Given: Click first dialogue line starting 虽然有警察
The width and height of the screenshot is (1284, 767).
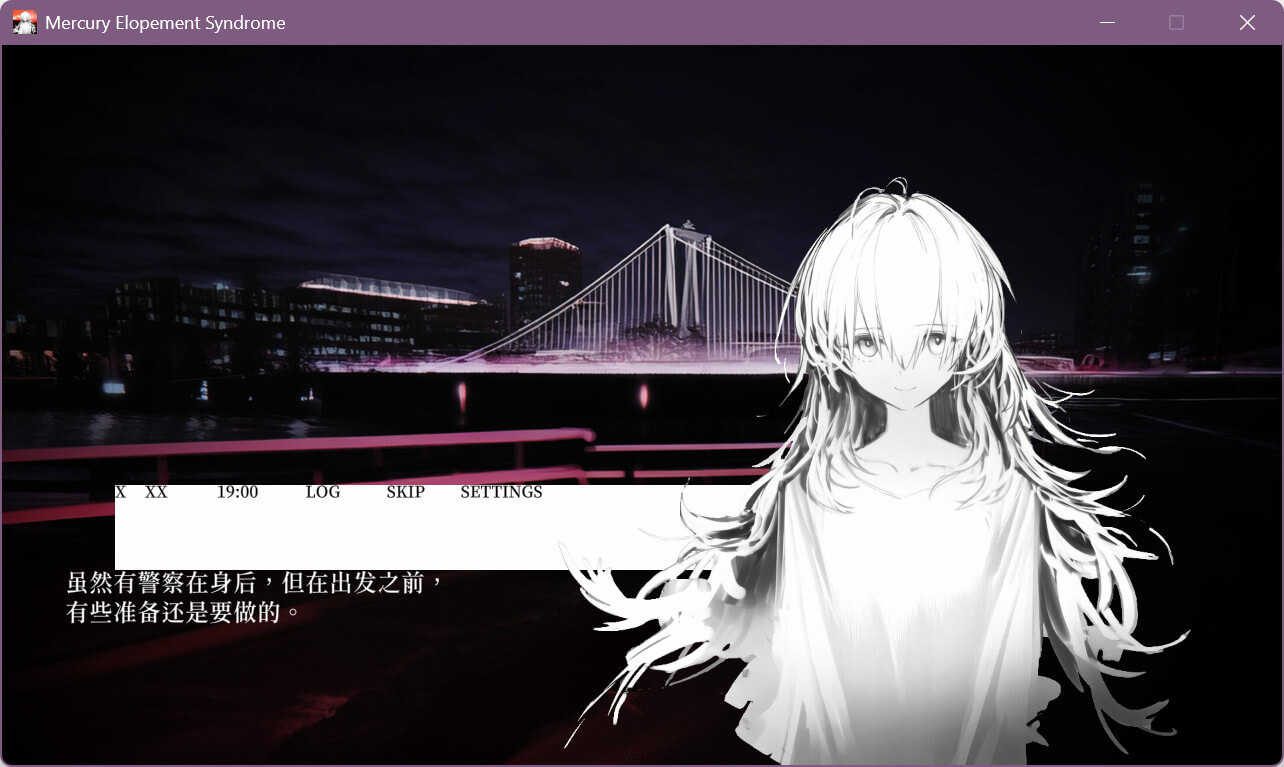Looking at the screenshot, I should click(x=254, y=582).
